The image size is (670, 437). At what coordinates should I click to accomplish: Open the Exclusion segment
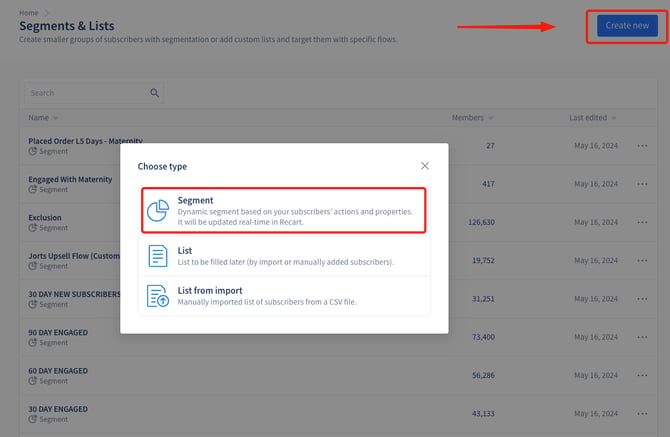pyautogui.click(x=45, y=217)
